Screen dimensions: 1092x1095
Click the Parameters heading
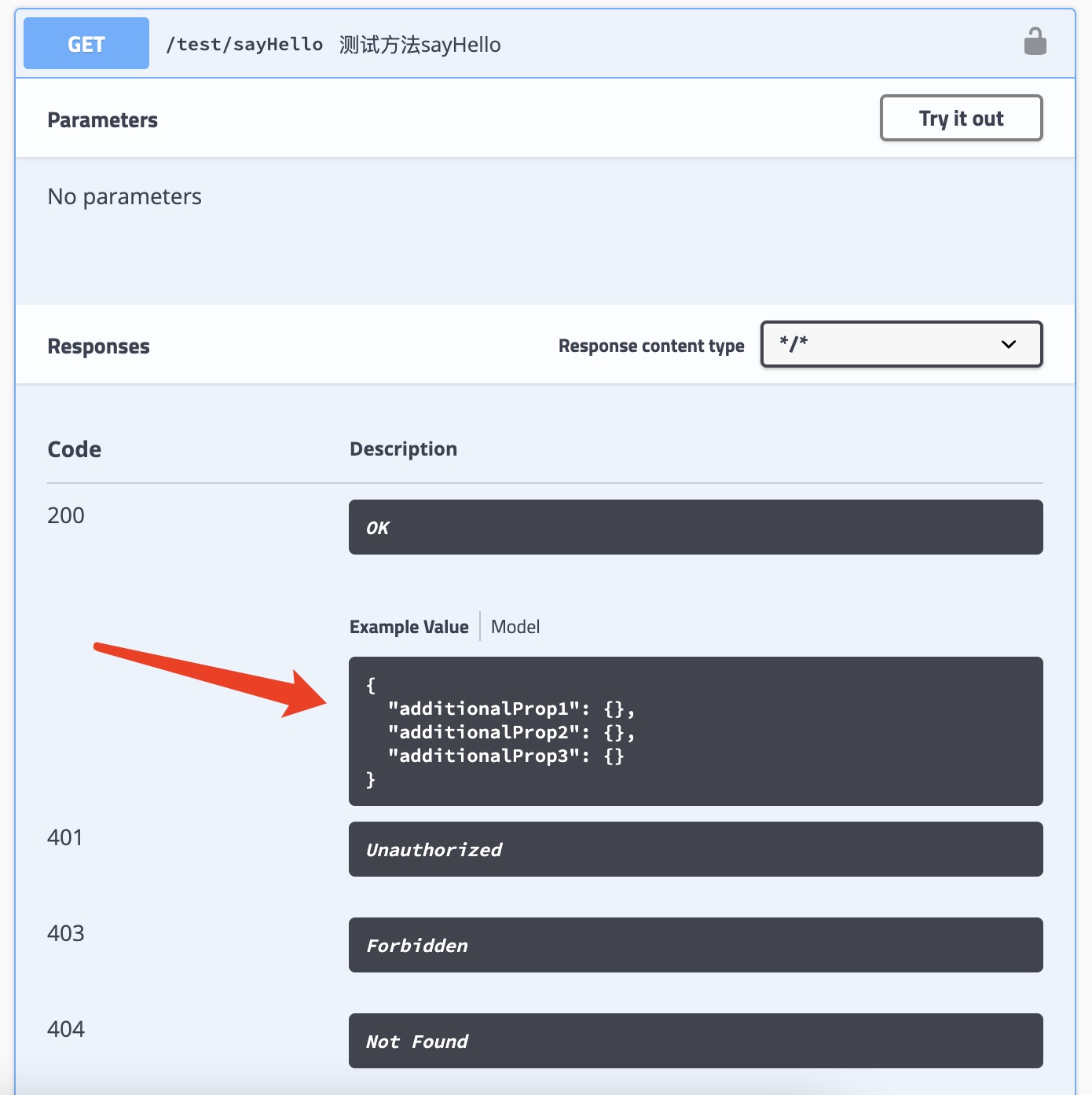pos(103,120)
